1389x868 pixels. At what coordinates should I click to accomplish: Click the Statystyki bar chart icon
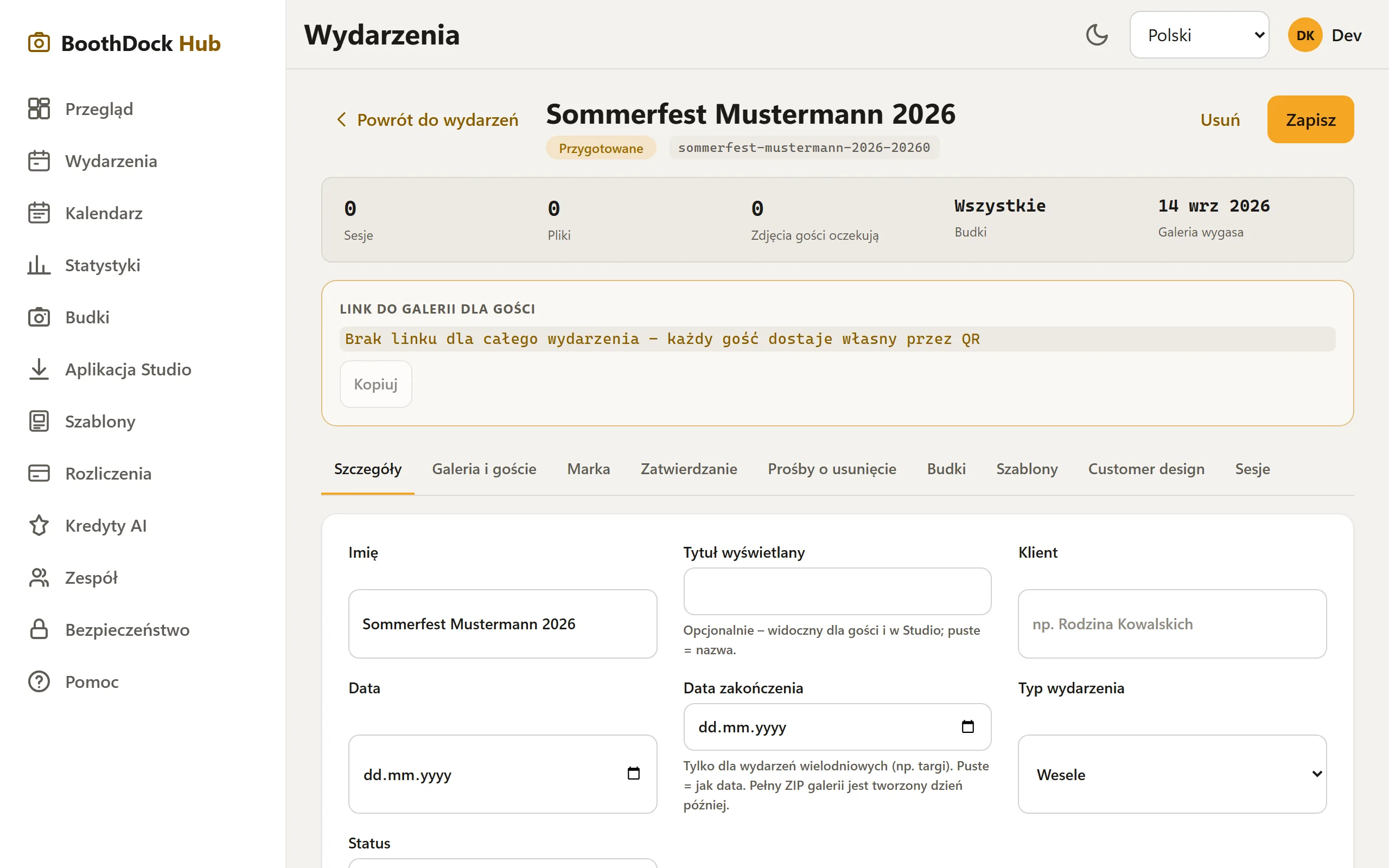pyautogui.click(x=39, y=265)
